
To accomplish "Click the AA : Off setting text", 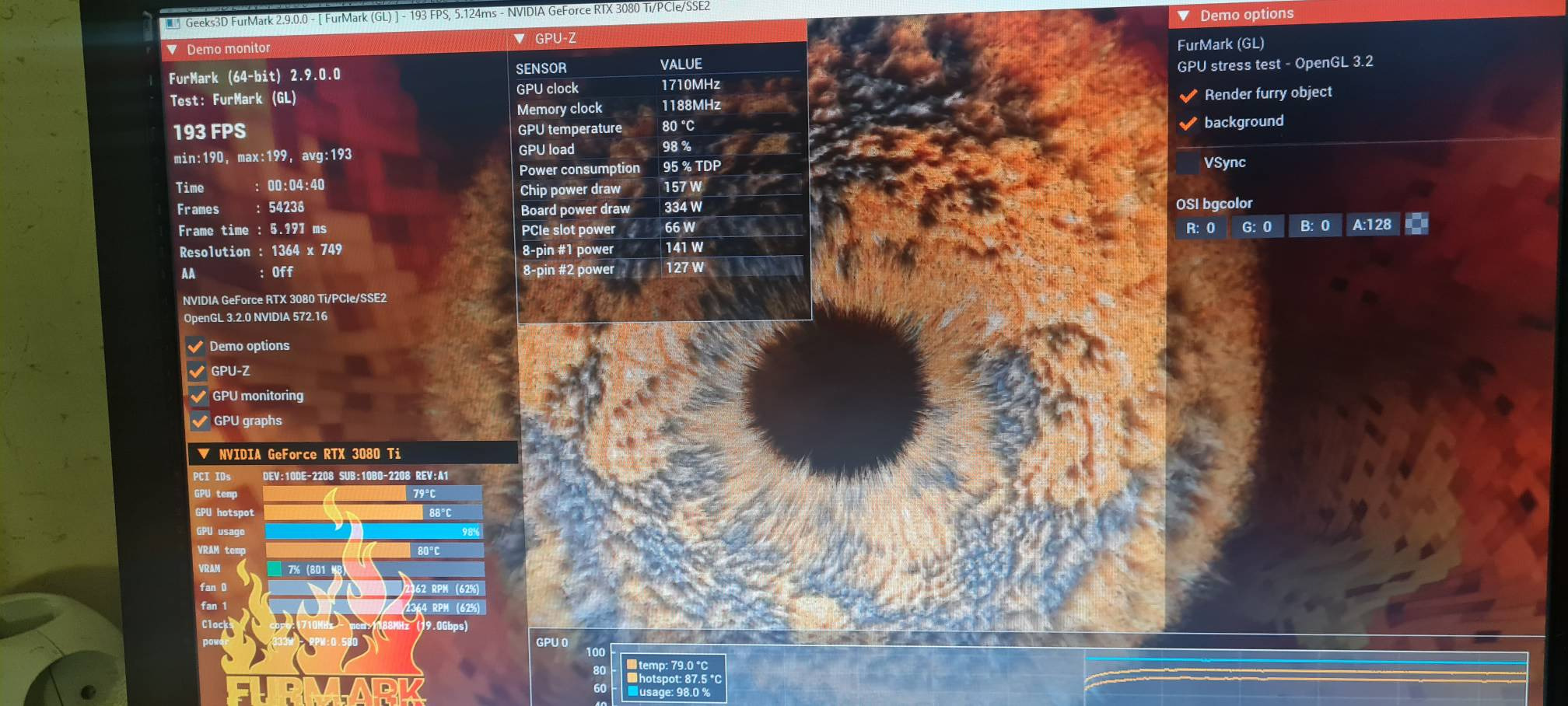I will (237, 273).
